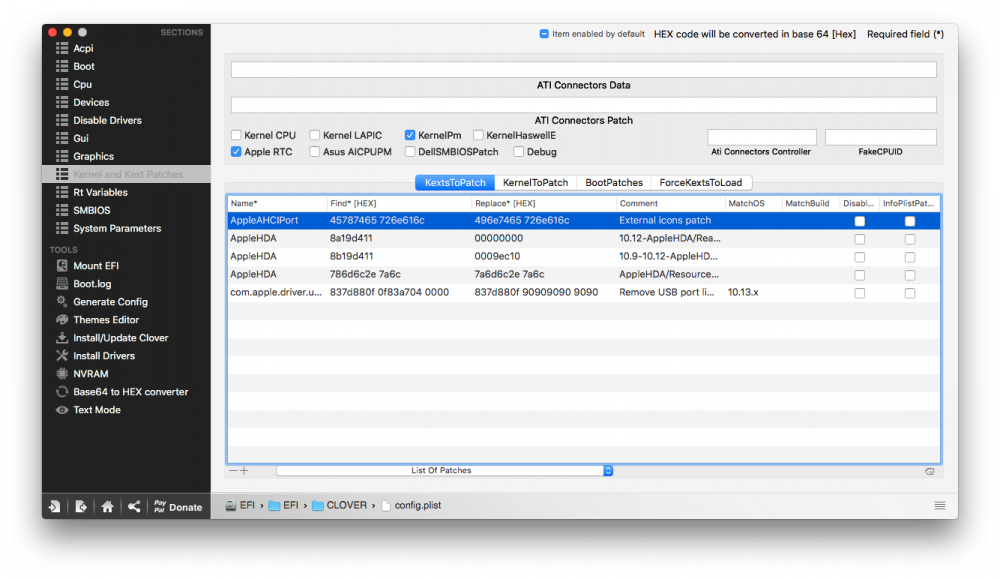1000x579 pixels.
Task: Click the FakeCPUID input field
Action: point(880,137)
